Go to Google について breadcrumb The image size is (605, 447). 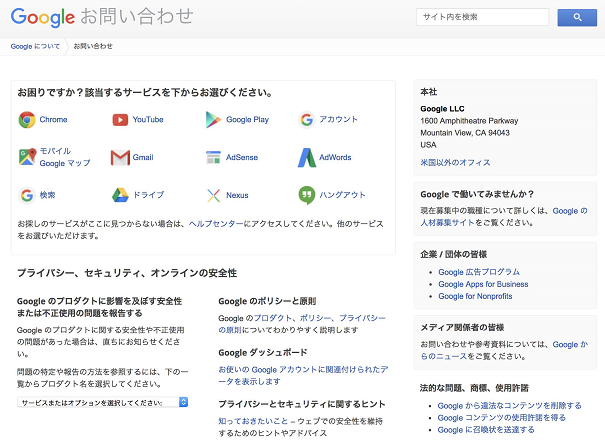pos(35,46)
